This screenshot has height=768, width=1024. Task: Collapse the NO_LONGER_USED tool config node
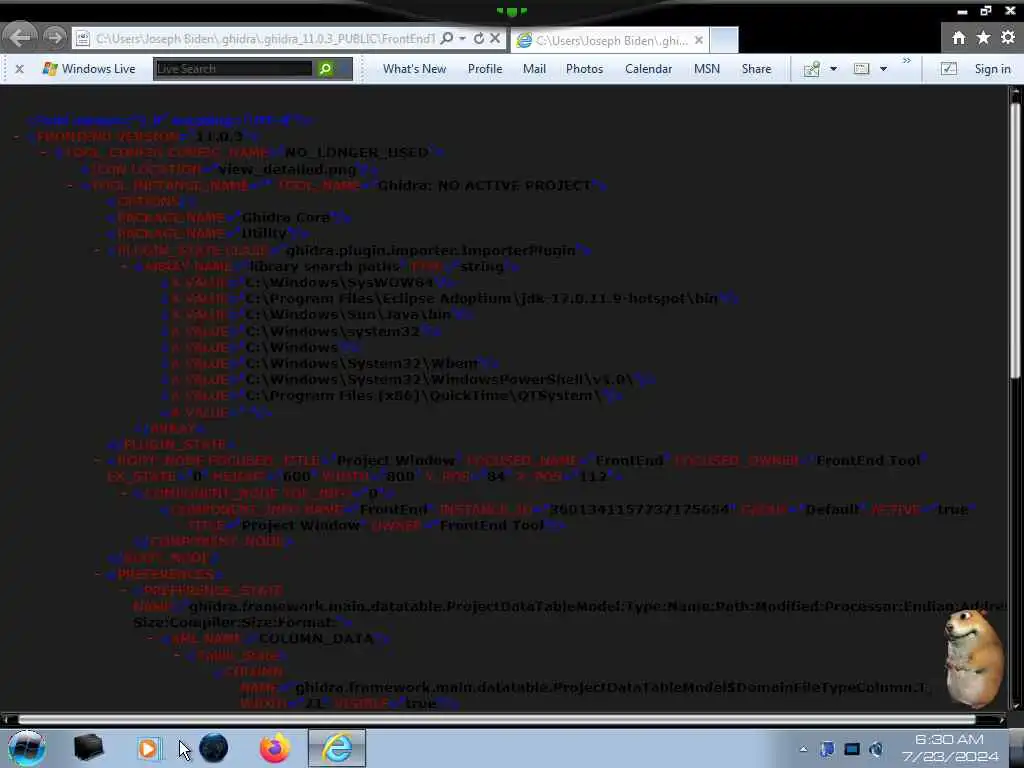click(43, 153)
